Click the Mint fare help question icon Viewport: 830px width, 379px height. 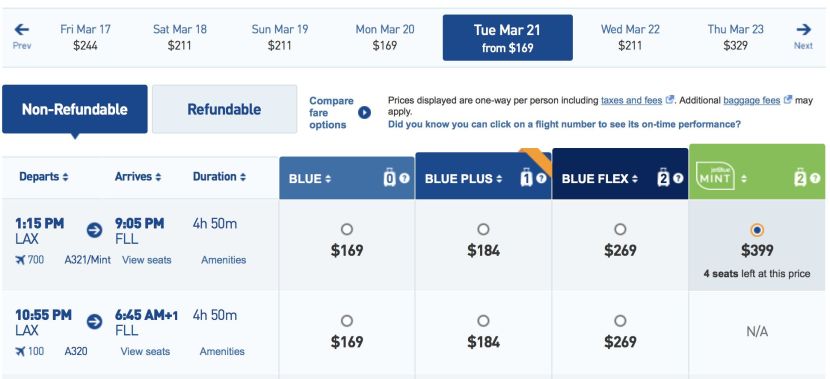tap(815, 179)
